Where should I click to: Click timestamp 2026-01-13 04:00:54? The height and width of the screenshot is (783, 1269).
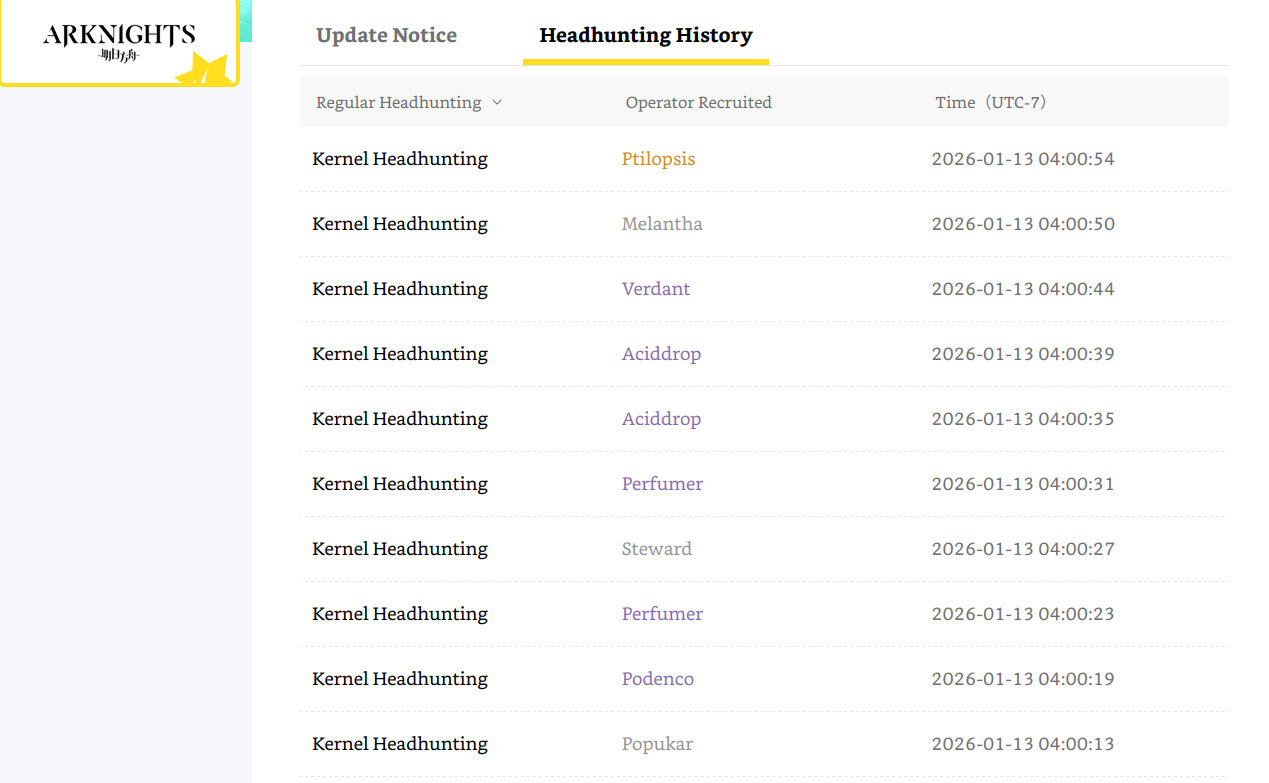point(1023,159)
